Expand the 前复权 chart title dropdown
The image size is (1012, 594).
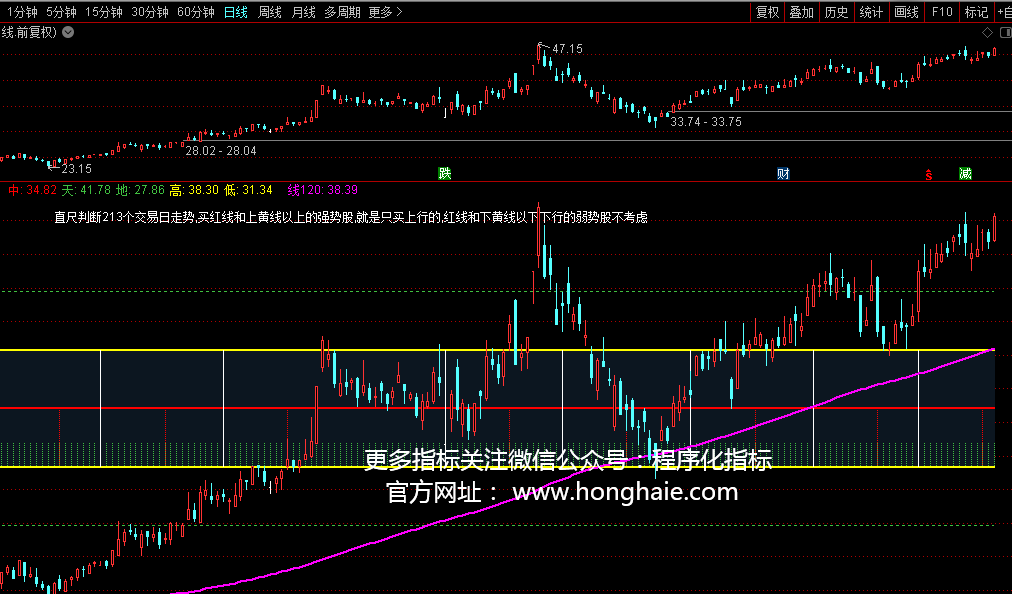coord(67,32)
